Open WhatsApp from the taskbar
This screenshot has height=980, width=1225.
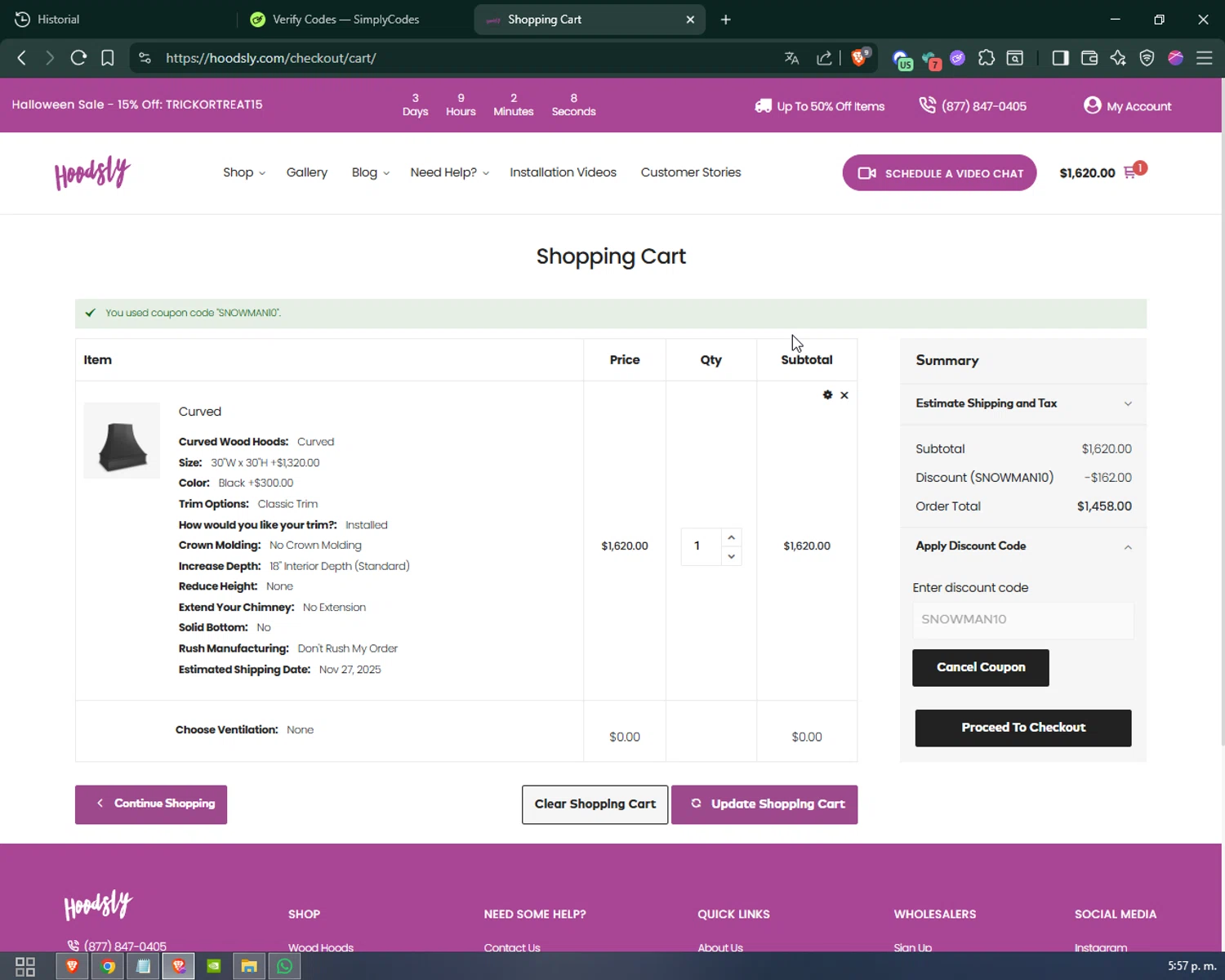click(284, 967)
